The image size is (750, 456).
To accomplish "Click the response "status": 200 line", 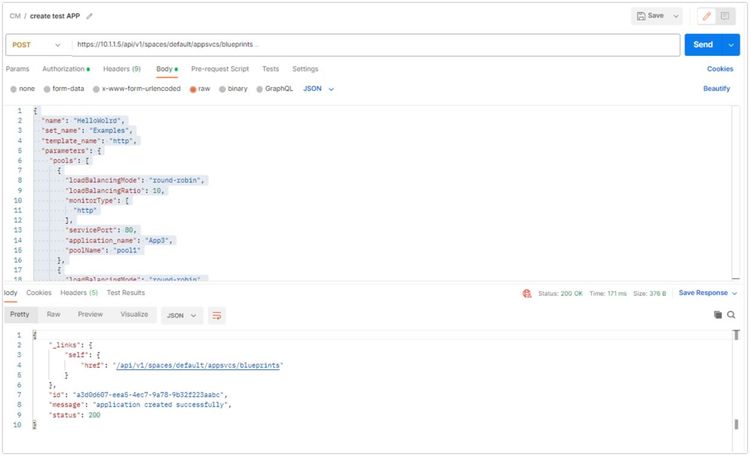I will coord(75,415).
